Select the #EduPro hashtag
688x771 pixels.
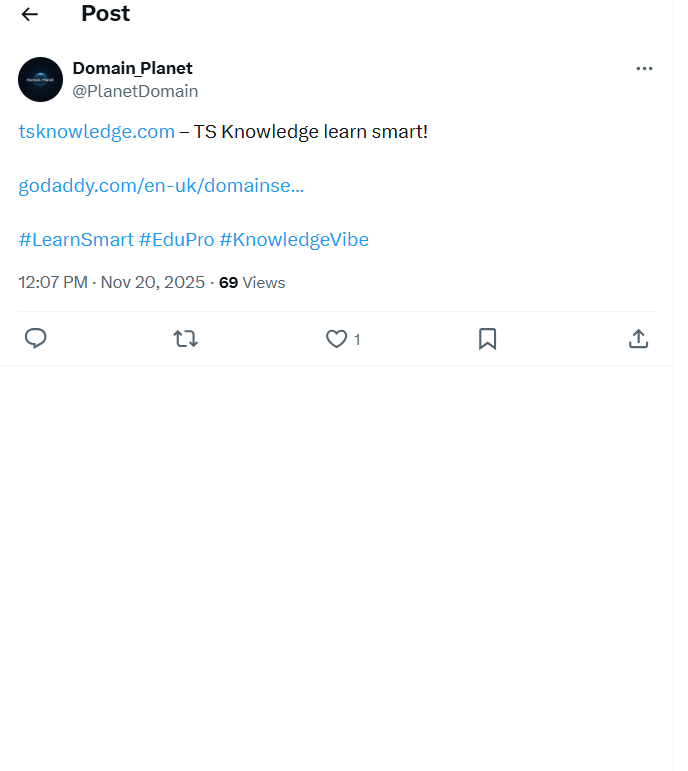point(177,240)
